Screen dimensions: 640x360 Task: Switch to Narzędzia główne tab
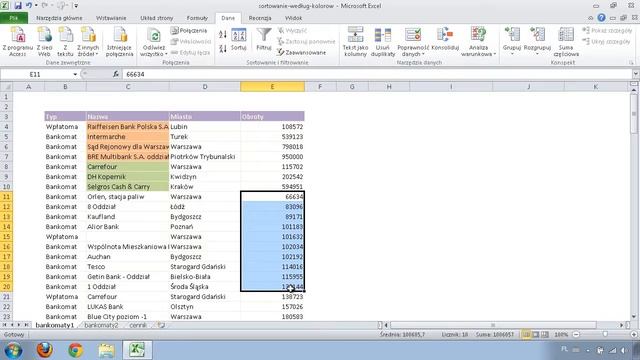click(59, 18)
